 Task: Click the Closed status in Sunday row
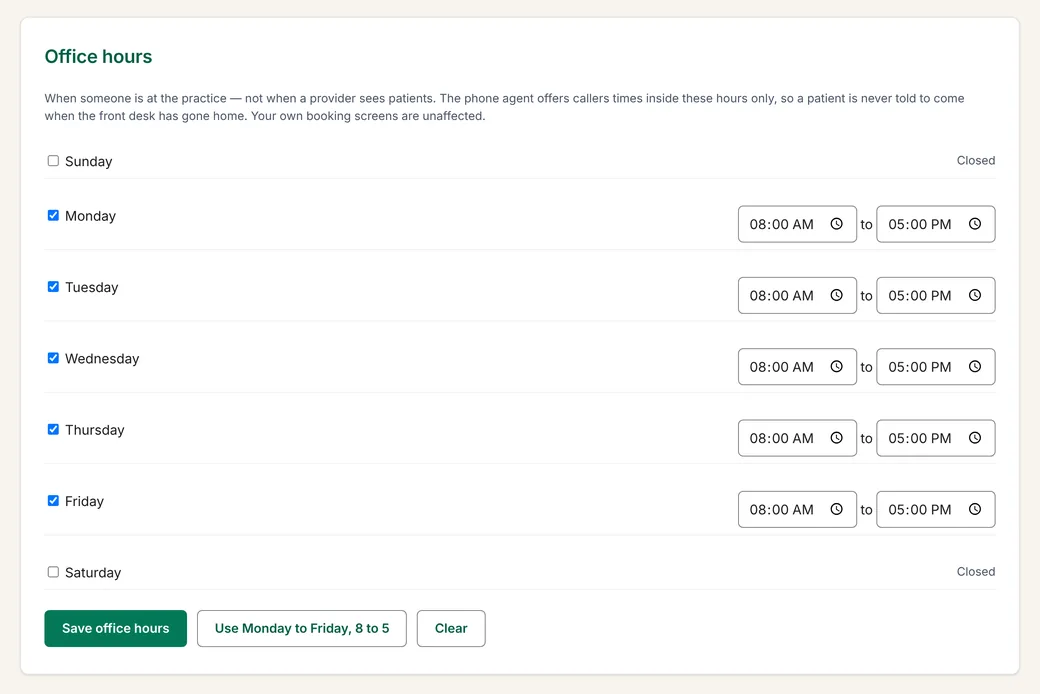976,161
